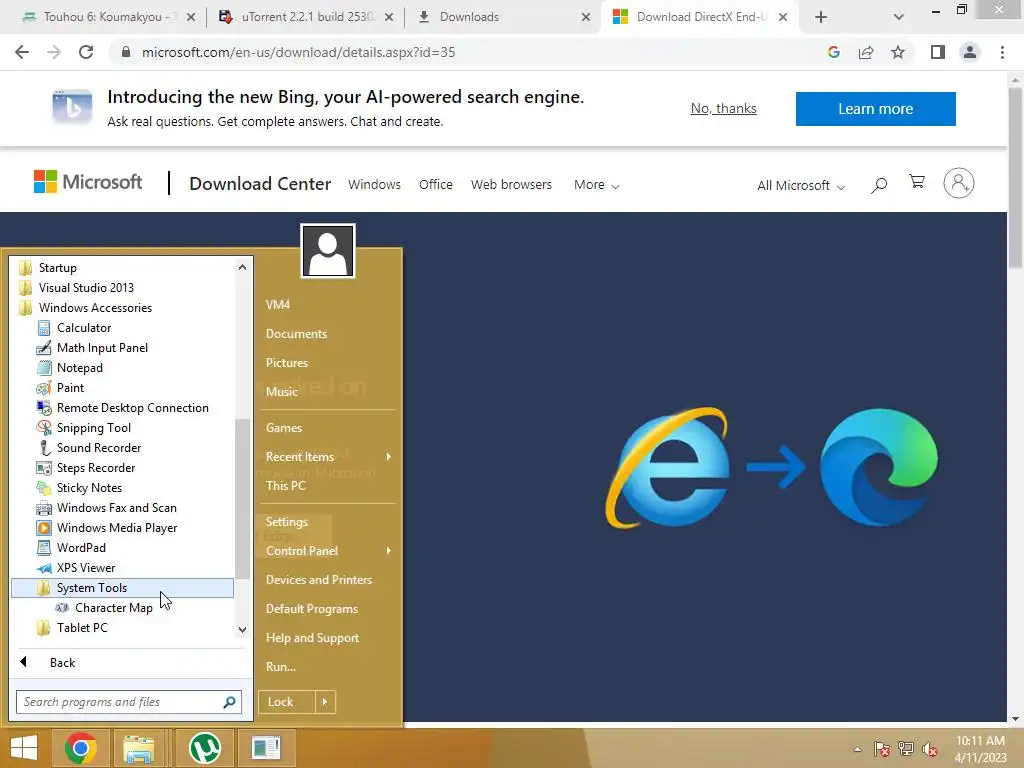The height and width of the screenshot is (768, 1024).
Task: Open Windows Media Player
Action: (117, 528)
